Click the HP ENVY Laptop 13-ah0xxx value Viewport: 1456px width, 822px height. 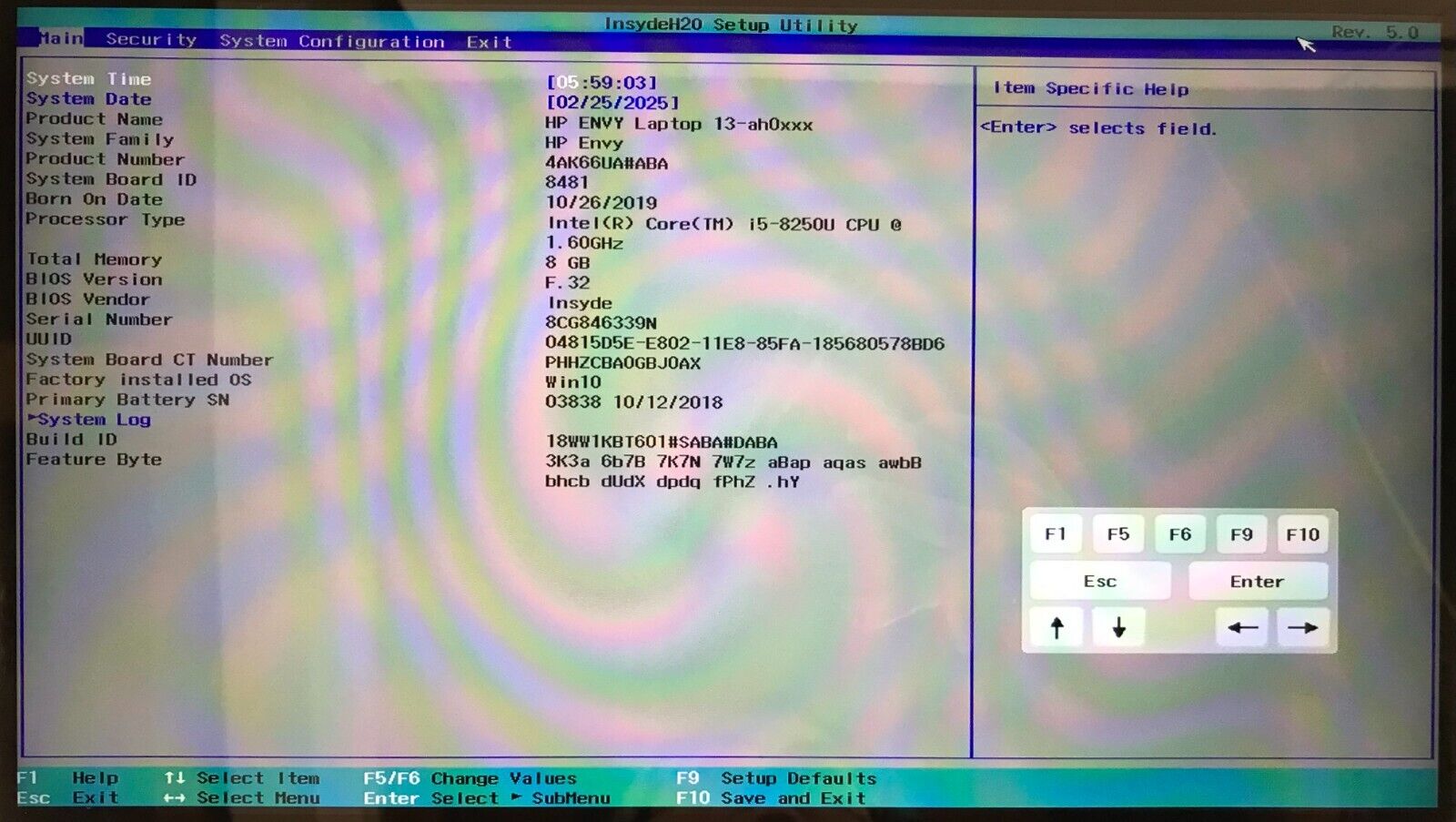[x=679, y=124]
